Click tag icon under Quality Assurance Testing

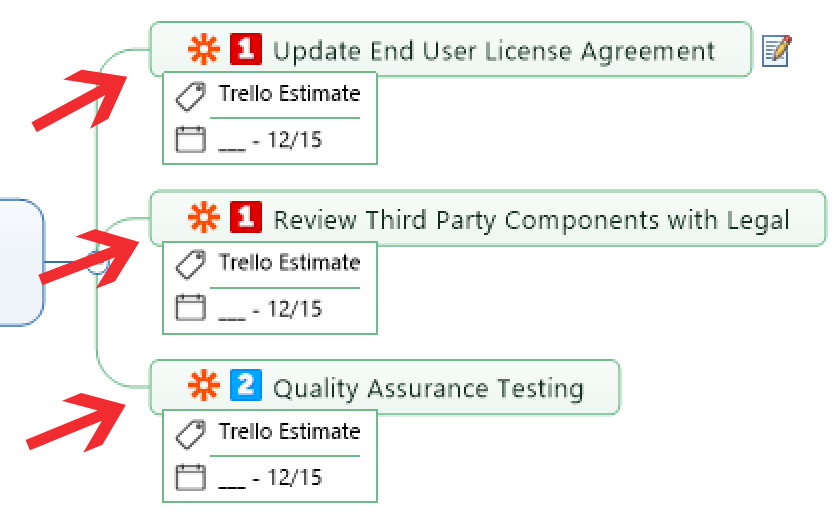point(190,434)
